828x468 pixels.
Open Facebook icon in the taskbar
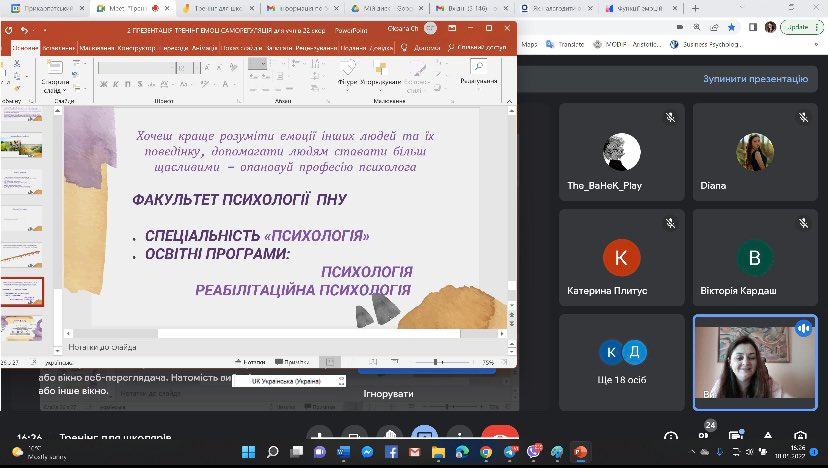[391, 453]
